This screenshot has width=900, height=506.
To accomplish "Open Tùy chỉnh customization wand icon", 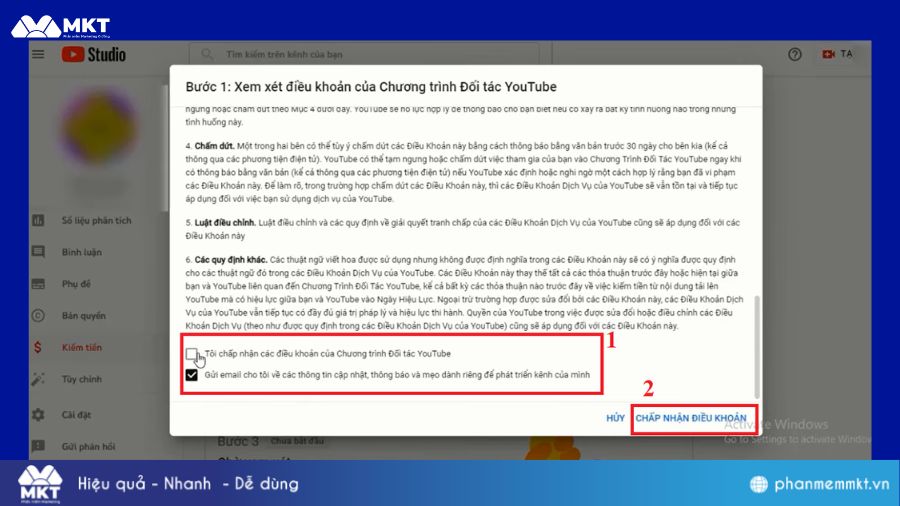I will (38, 379).
